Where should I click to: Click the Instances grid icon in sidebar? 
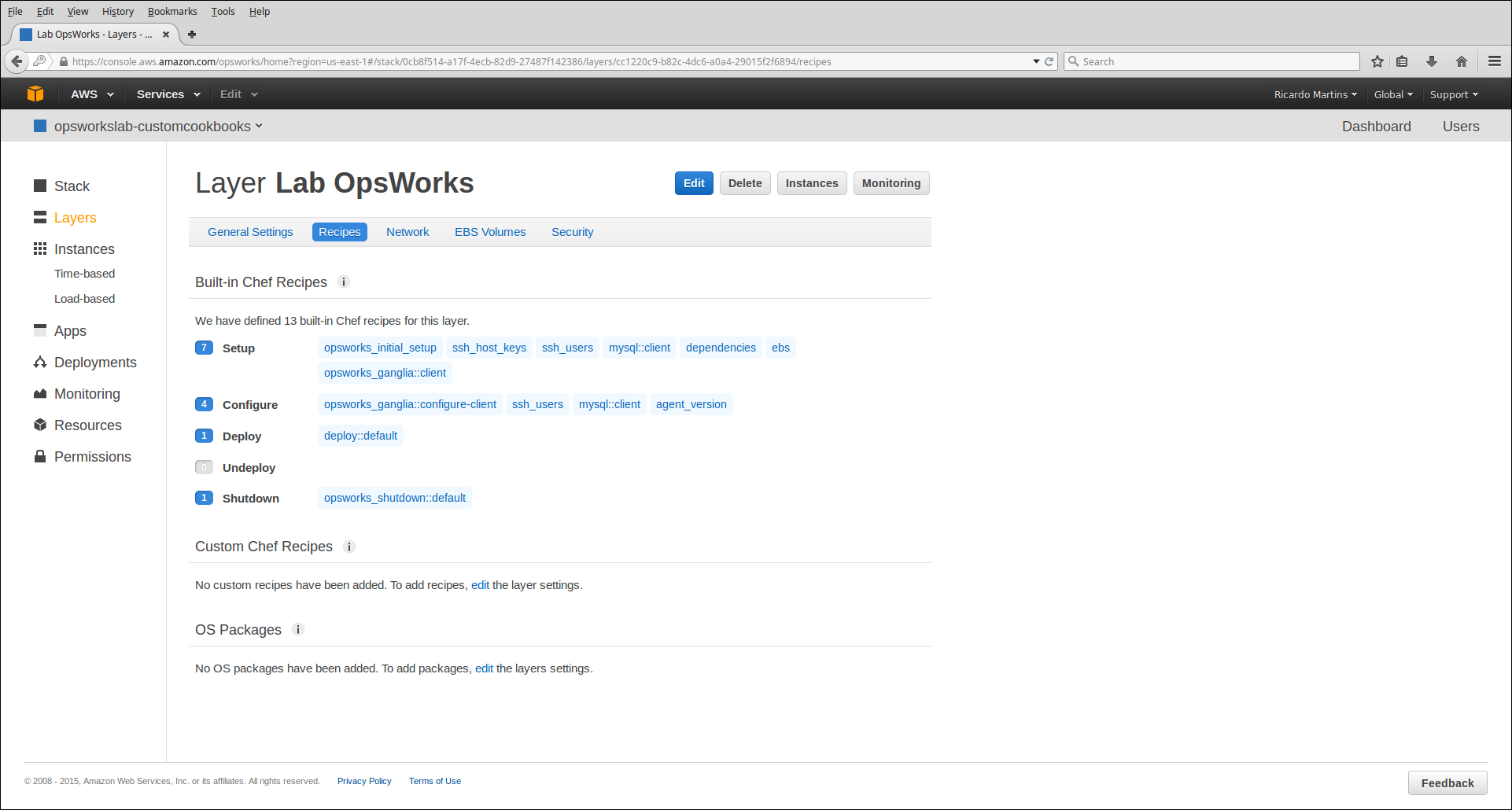(39, 249)
